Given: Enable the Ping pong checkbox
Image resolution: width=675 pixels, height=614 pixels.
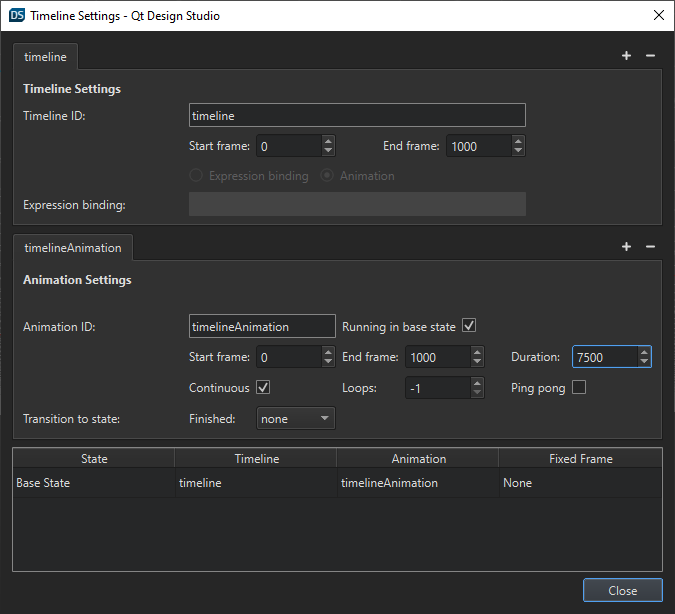Looking at the screenshot, I should coord(578,387).
